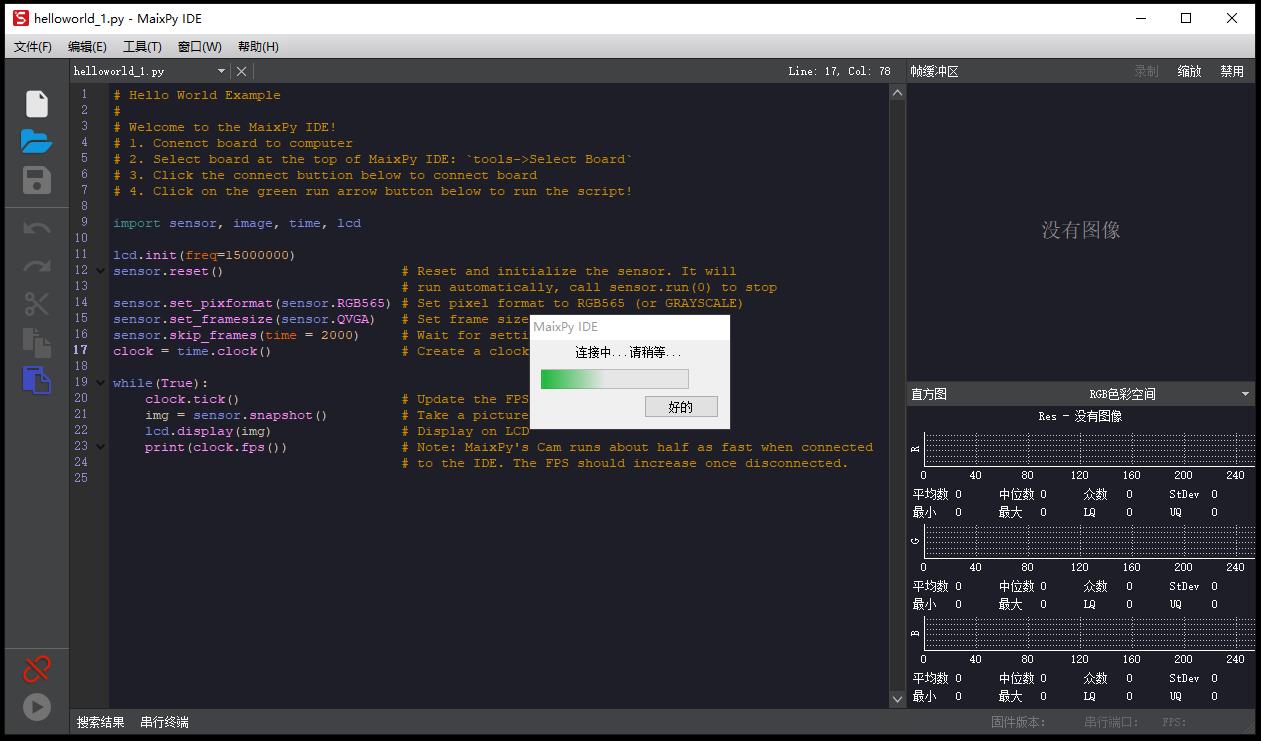Click 'Res - 没有图像' histogram caption
The image size is (1261, 741).
point(1080,416)
